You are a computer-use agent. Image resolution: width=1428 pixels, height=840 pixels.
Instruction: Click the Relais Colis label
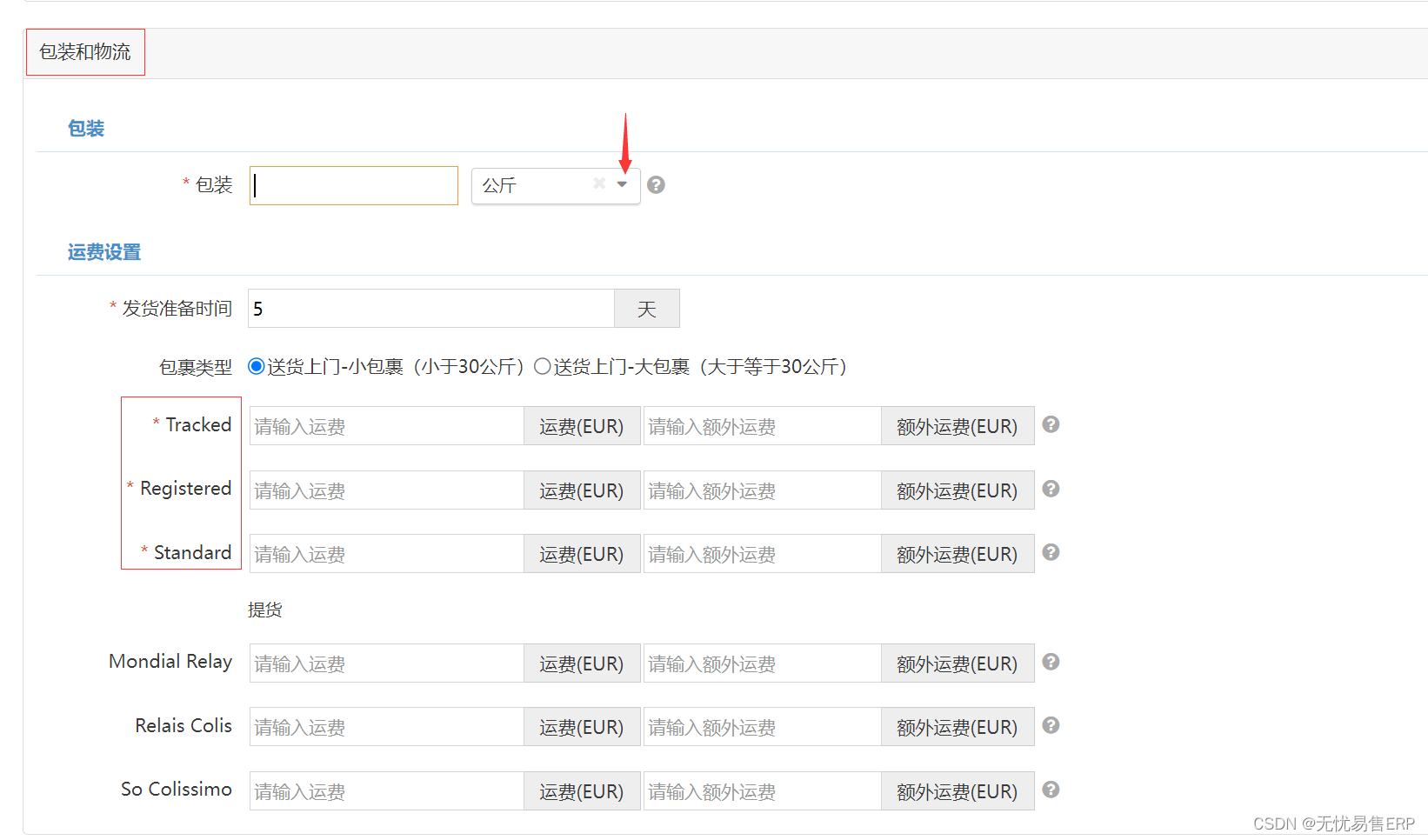pos(184,725)
